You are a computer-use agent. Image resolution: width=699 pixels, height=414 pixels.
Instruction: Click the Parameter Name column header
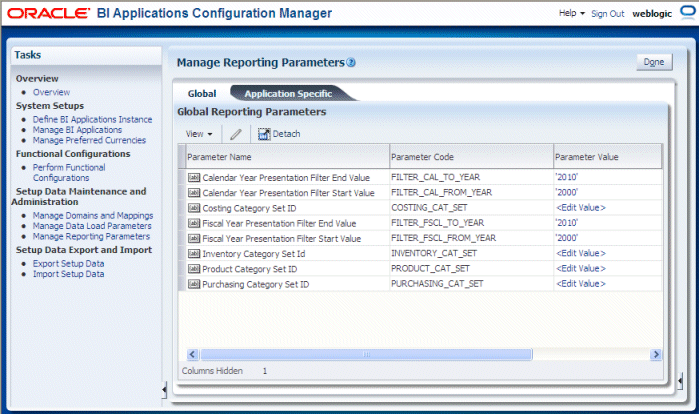pos(288,156)
